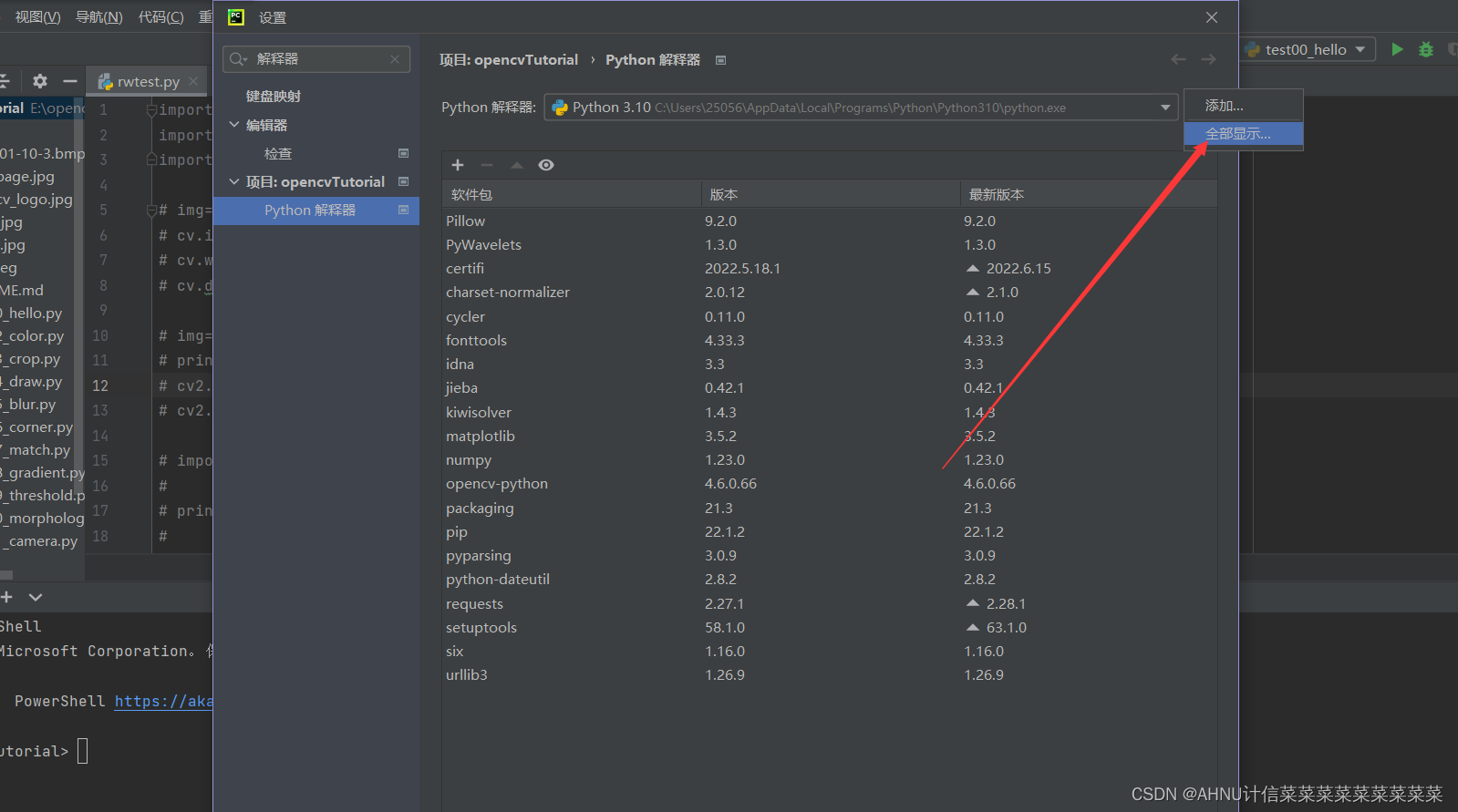Open project panel gear settings icon
This screenshot has height=812, width=1458.
tap(40, 81)
